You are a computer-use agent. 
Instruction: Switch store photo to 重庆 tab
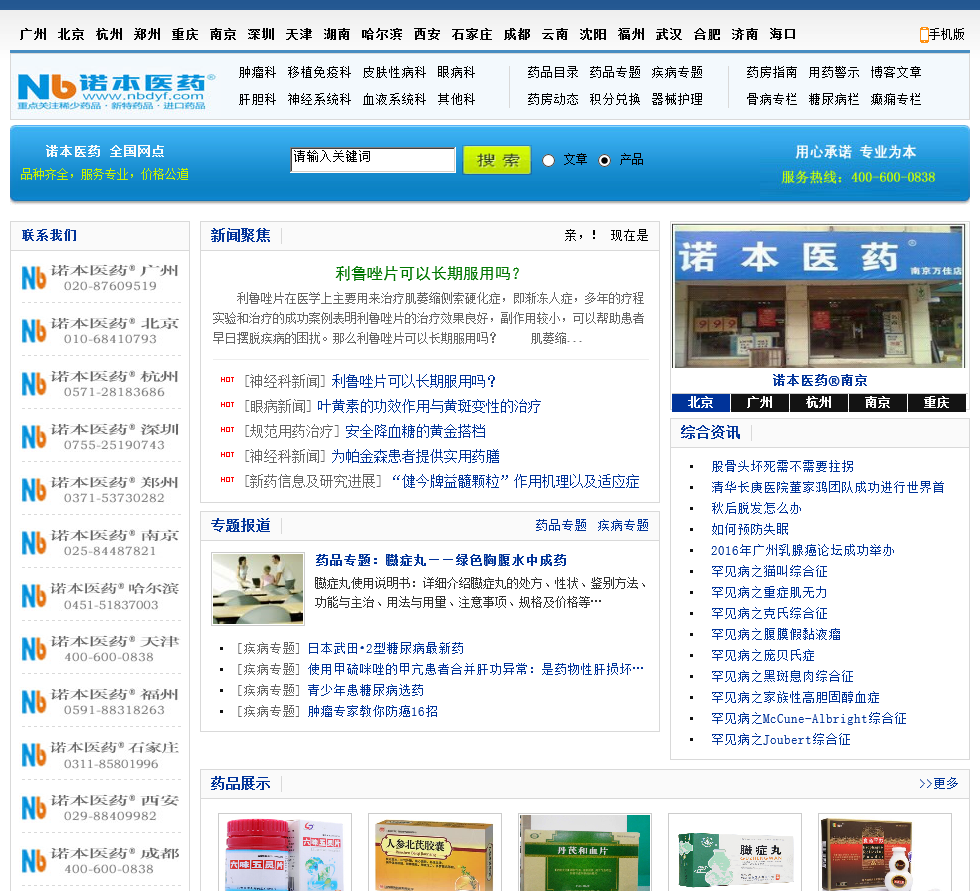(936, 403)
